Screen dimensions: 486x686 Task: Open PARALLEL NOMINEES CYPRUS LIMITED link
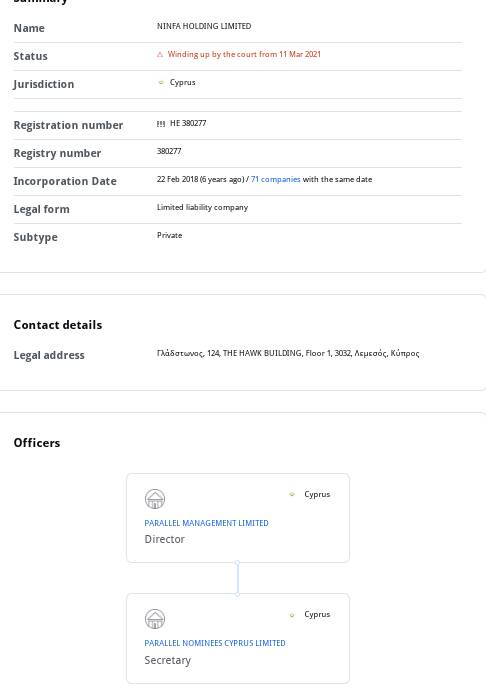215,643
